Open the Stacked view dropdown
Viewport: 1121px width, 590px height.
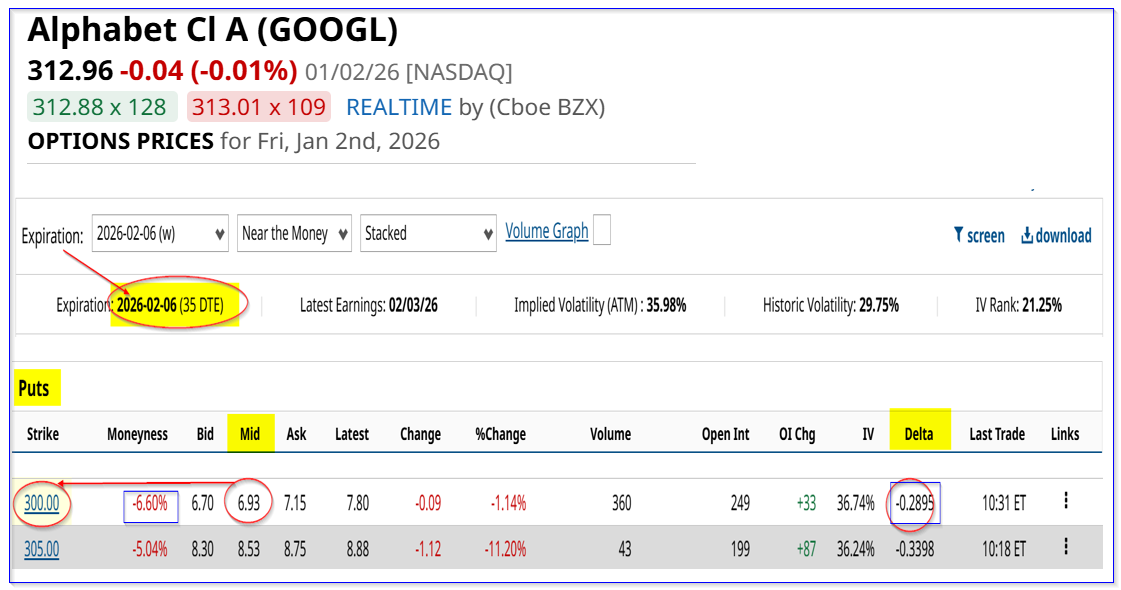click(x=428, y=234)
